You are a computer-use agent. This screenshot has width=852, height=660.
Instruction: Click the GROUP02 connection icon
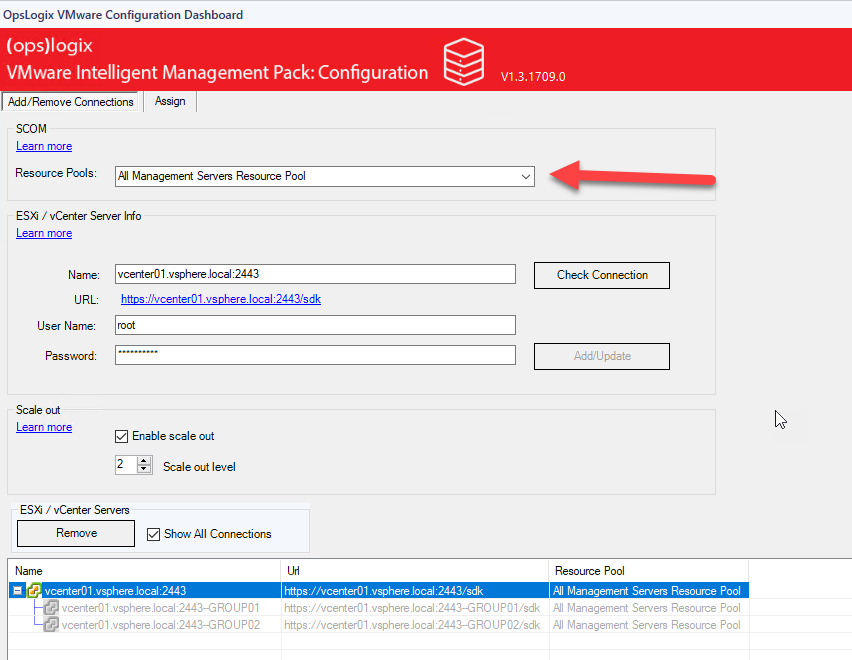point(51,624)
